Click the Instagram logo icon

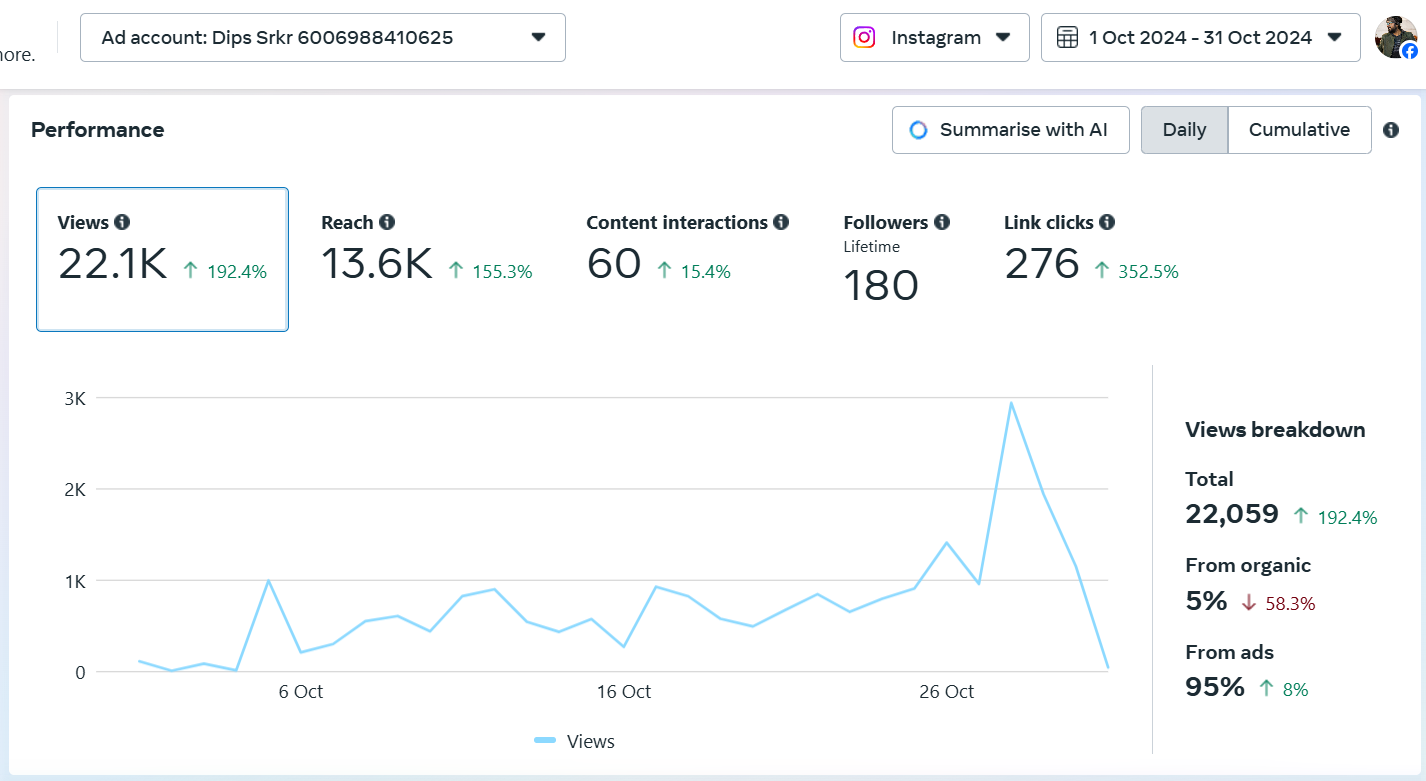[864, 37]
